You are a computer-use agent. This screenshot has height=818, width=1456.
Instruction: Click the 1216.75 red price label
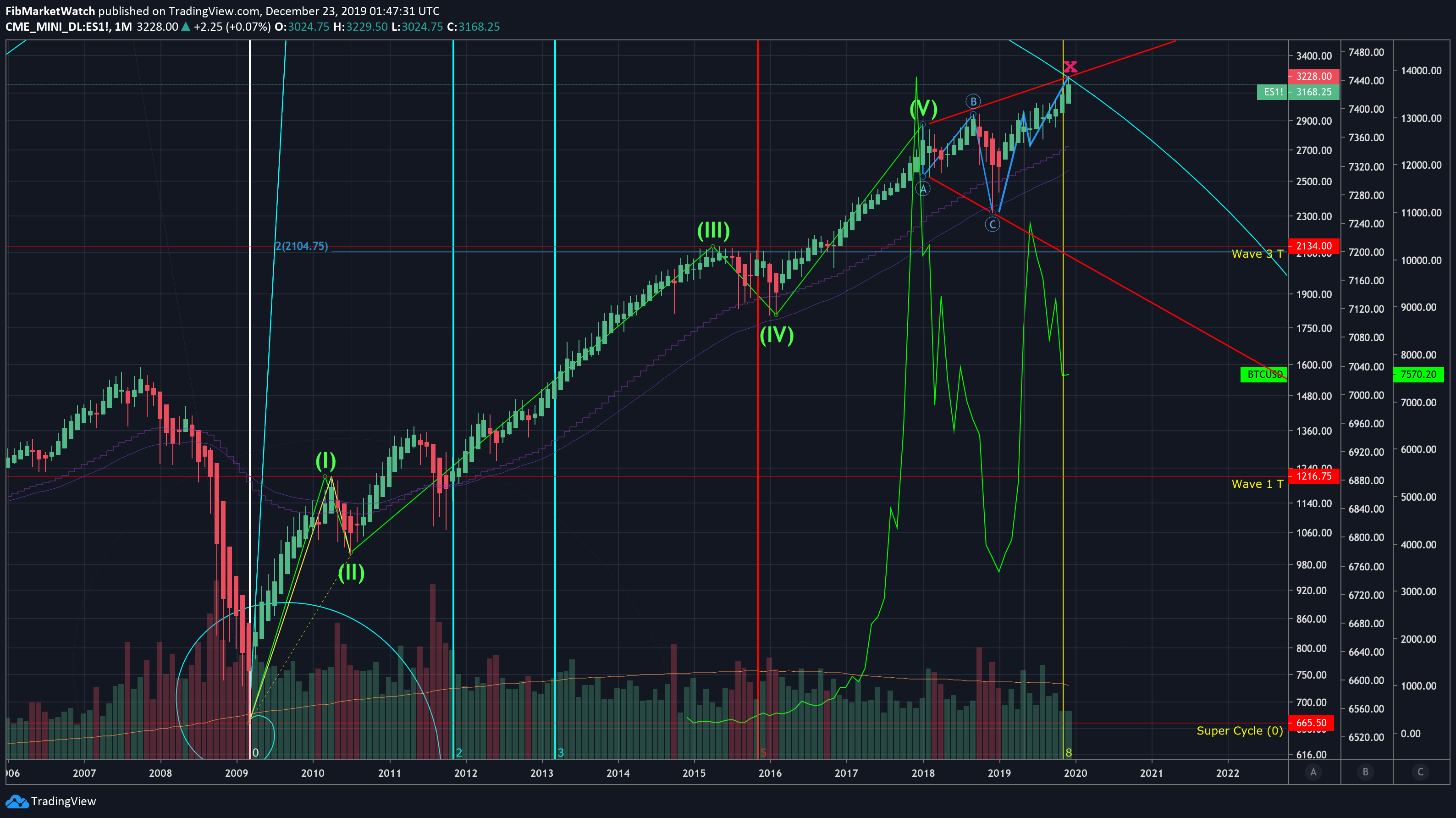coord(1313,476)
